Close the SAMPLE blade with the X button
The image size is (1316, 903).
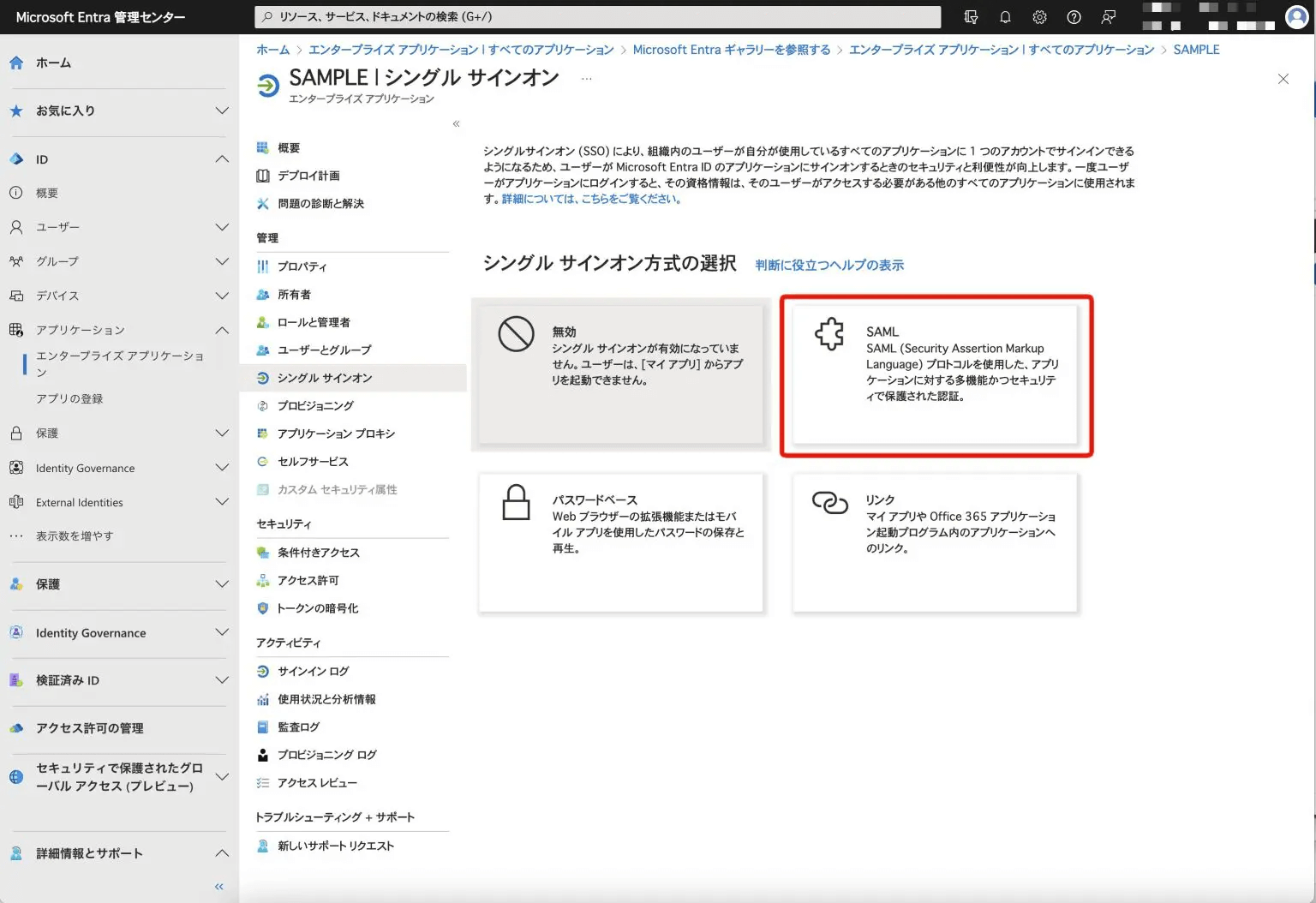pyautogui.click(x=1283, y=79)
